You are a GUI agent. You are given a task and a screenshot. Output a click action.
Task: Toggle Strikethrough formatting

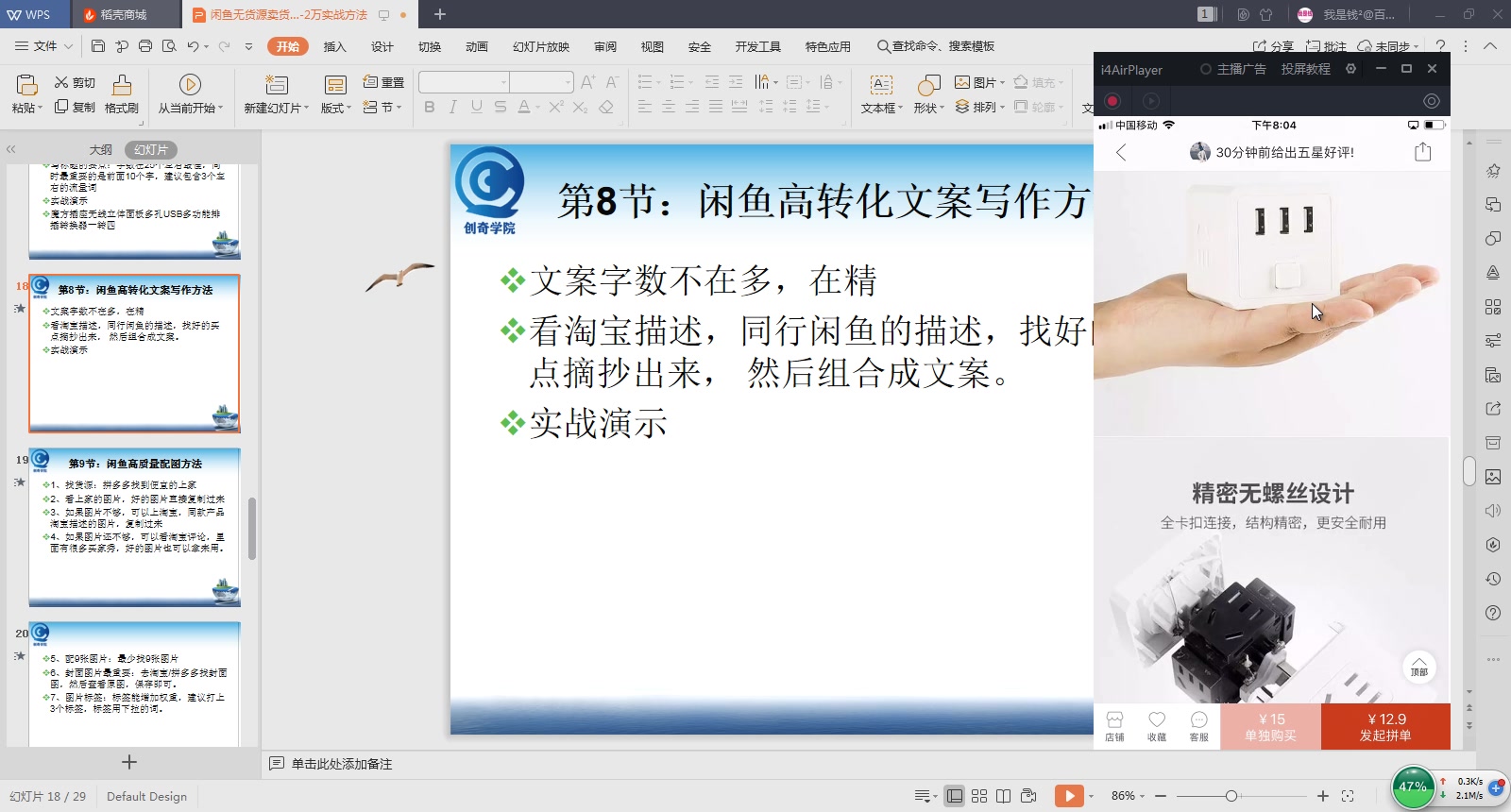(x=501, y=107)
